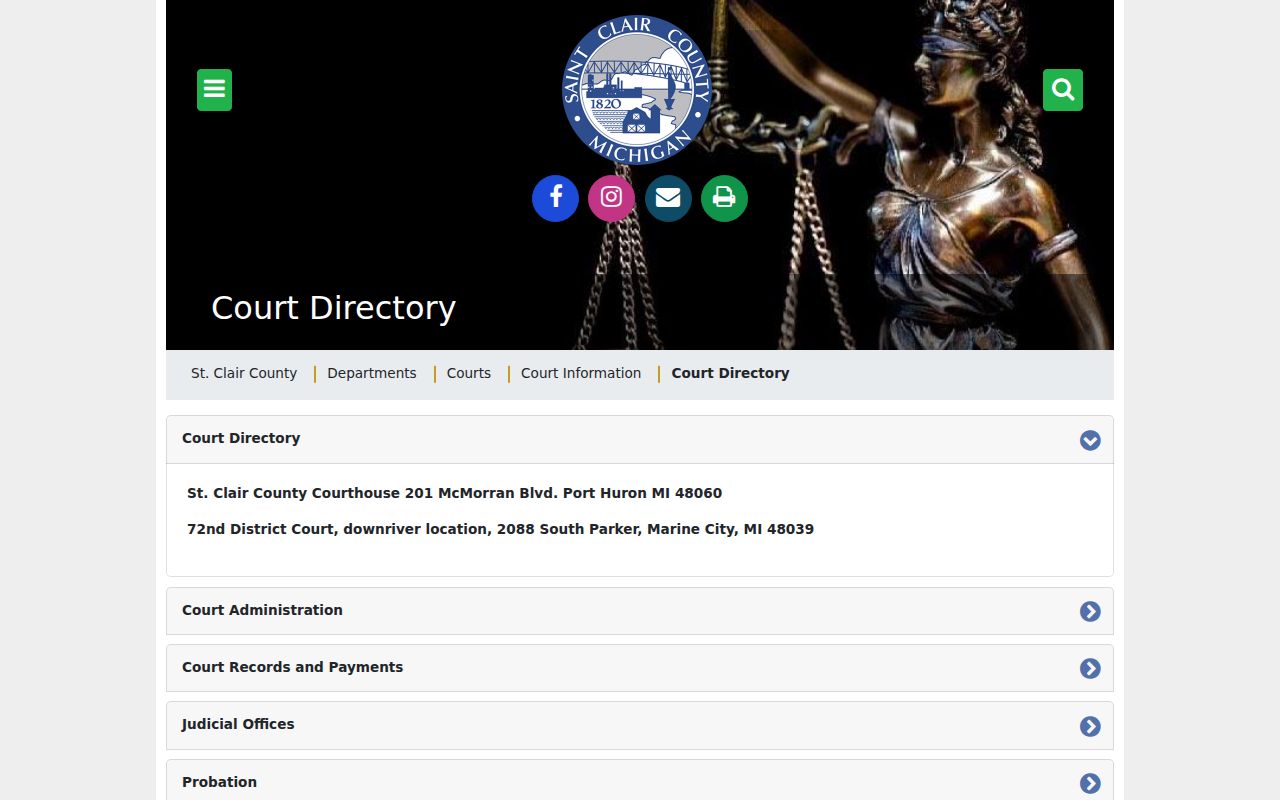Open the Courts breadcrumb link

coord(469,373)
